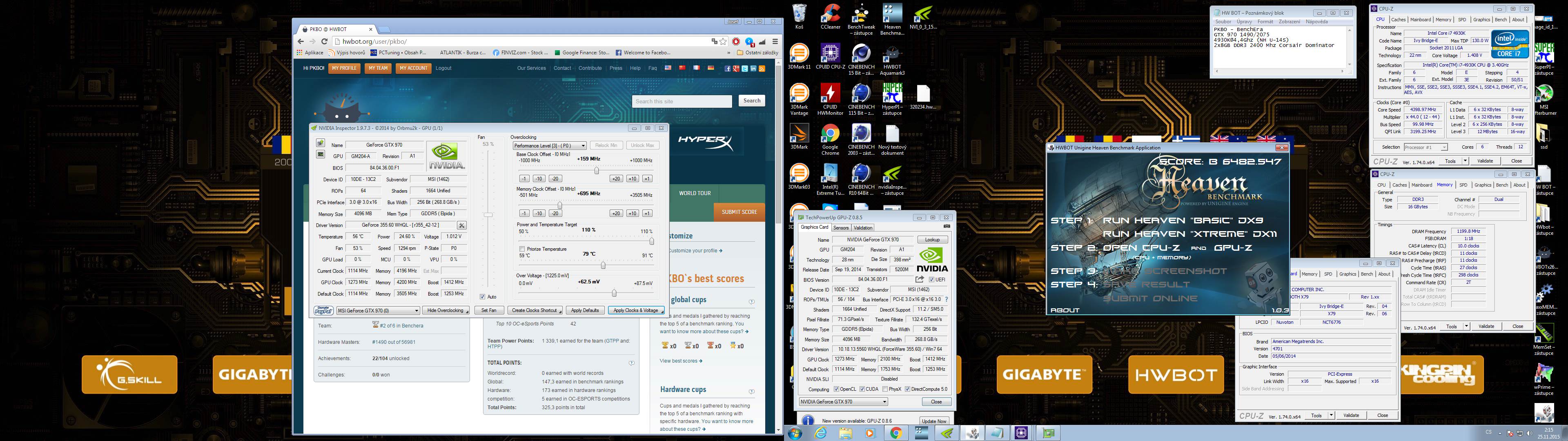1568x441 pixels.
Task: Toggle the OpenCL checkbox in GPU-Z
Action: [836, 389]
